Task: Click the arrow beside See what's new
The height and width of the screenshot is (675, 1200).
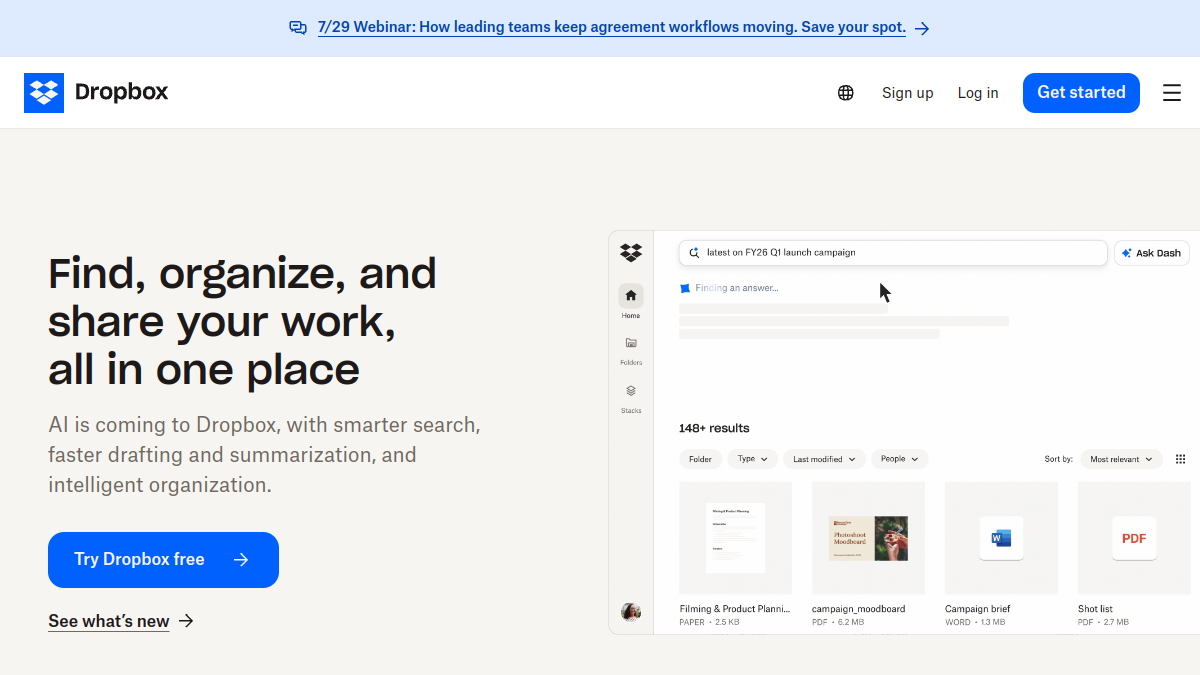Action: 186,621
